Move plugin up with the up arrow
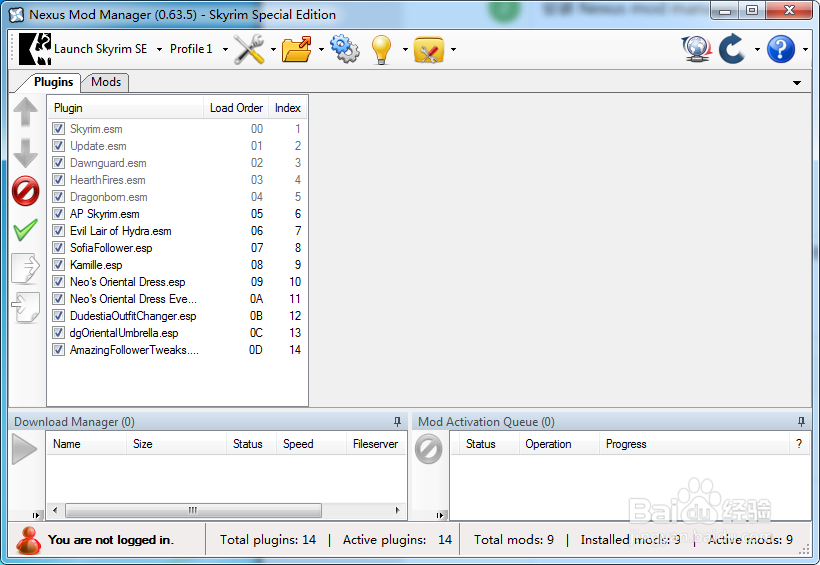 pyautogui.click(x=26, y=111)
